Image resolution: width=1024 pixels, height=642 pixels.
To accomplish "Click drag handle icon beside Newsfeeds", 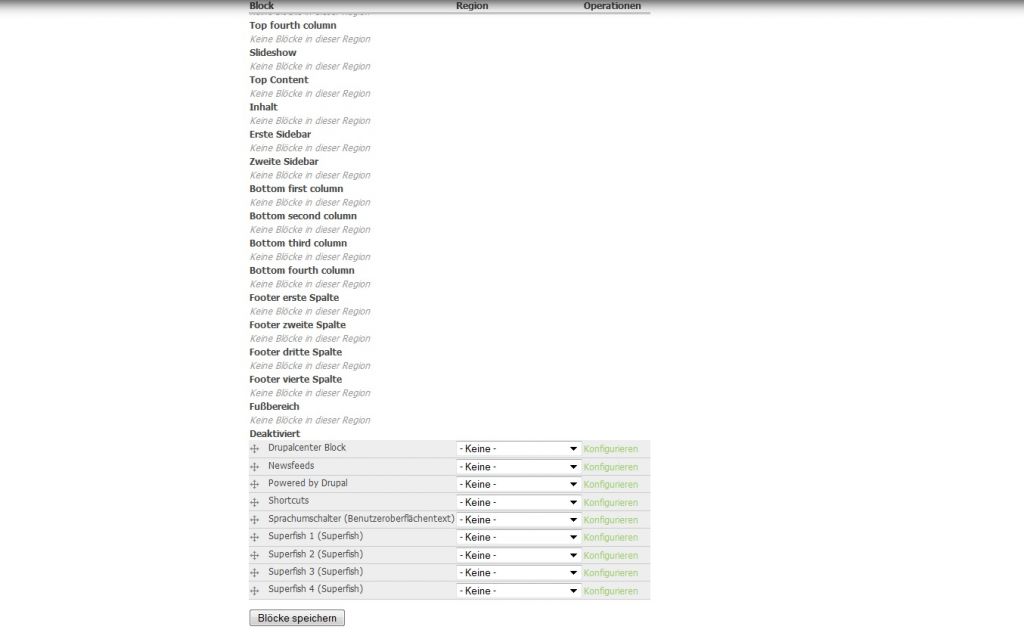I will click(254, 467).
